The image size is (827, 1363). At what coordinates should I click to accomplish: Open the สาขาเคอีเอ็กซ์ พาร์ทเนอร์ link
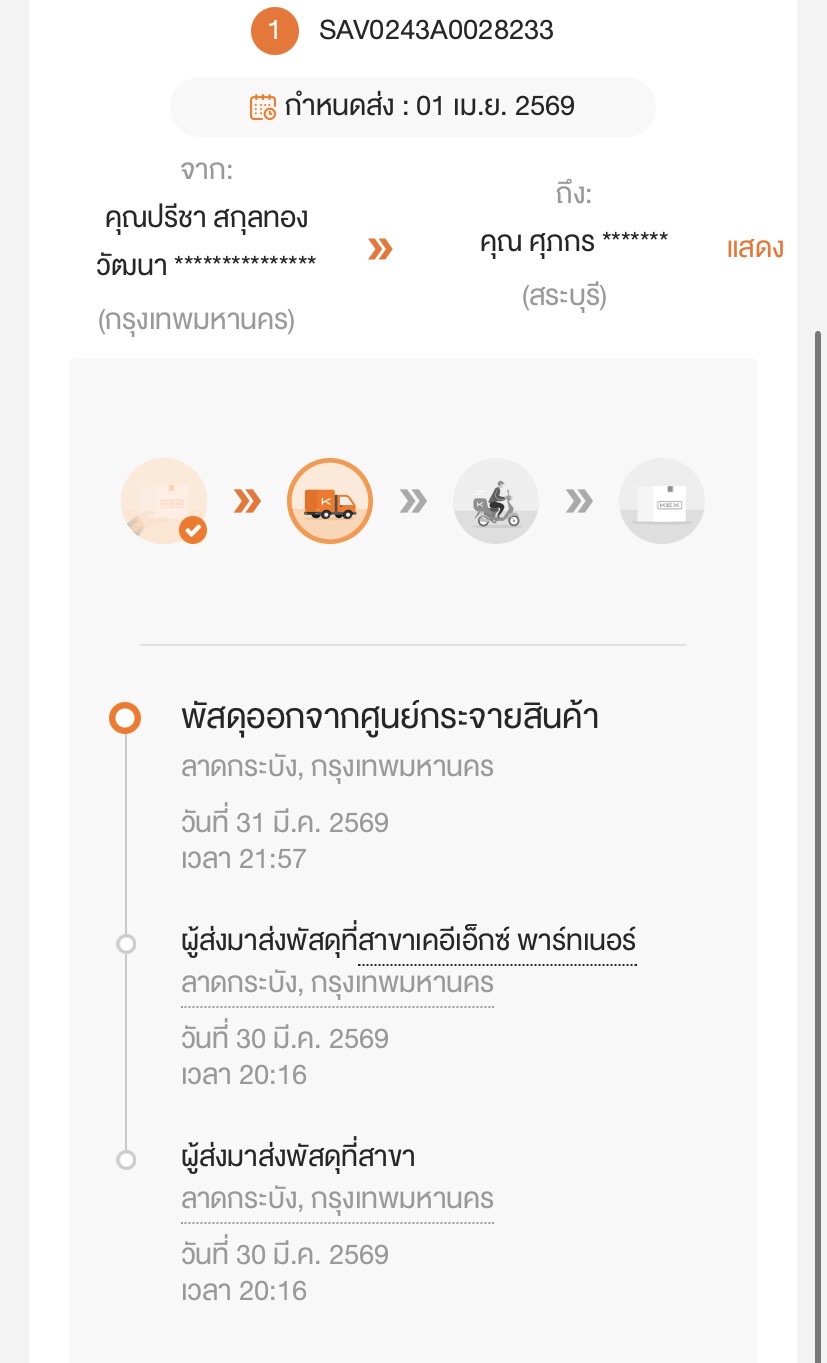(x=497, y=942)
